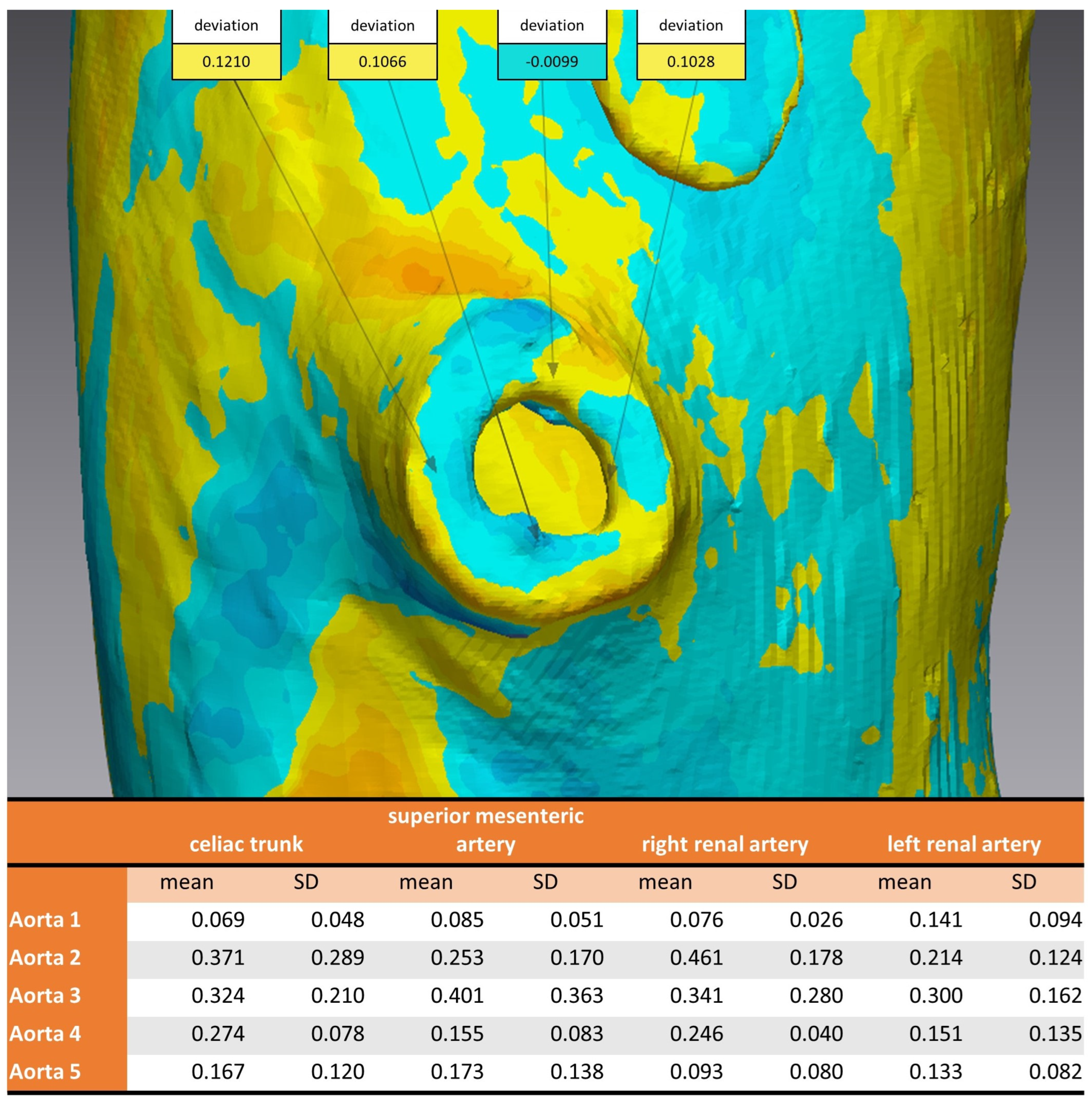Select the 0.069 celiac trunk mean cell
Viewport: 1092px width, 1103px height.
pos(218,920)
